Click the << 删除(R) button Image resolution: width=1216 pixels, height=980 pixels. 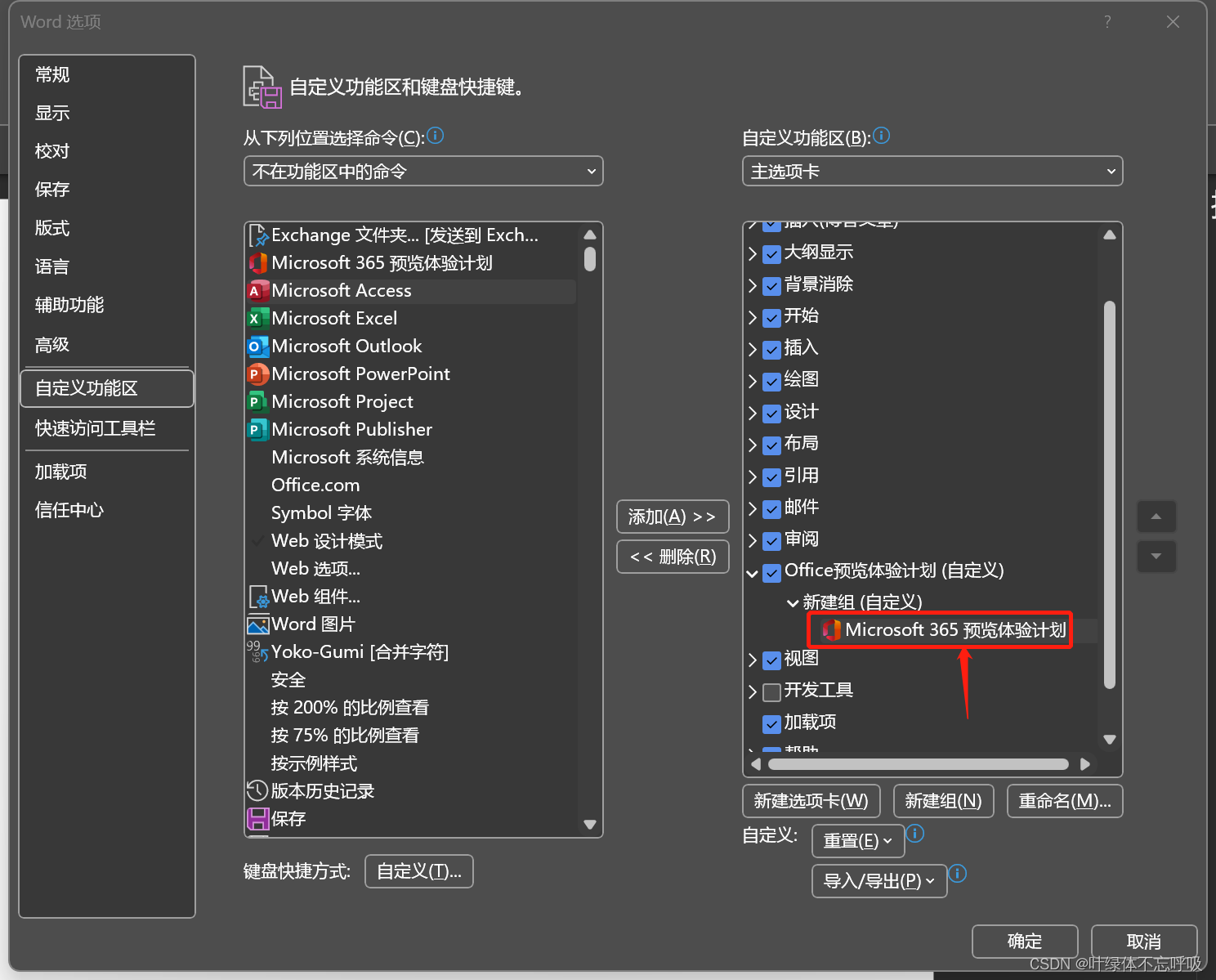coord(673,557)
